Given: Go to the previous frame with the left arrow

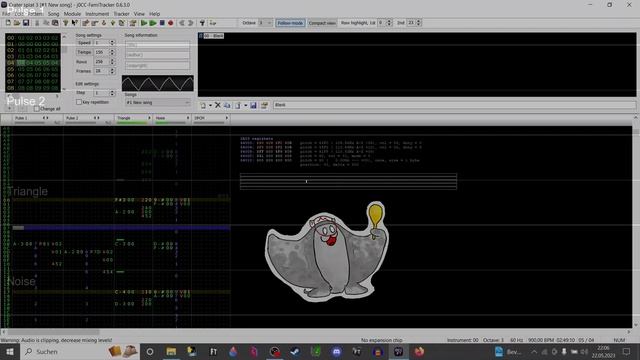Looking at the screenshot, I should (182, 23).
